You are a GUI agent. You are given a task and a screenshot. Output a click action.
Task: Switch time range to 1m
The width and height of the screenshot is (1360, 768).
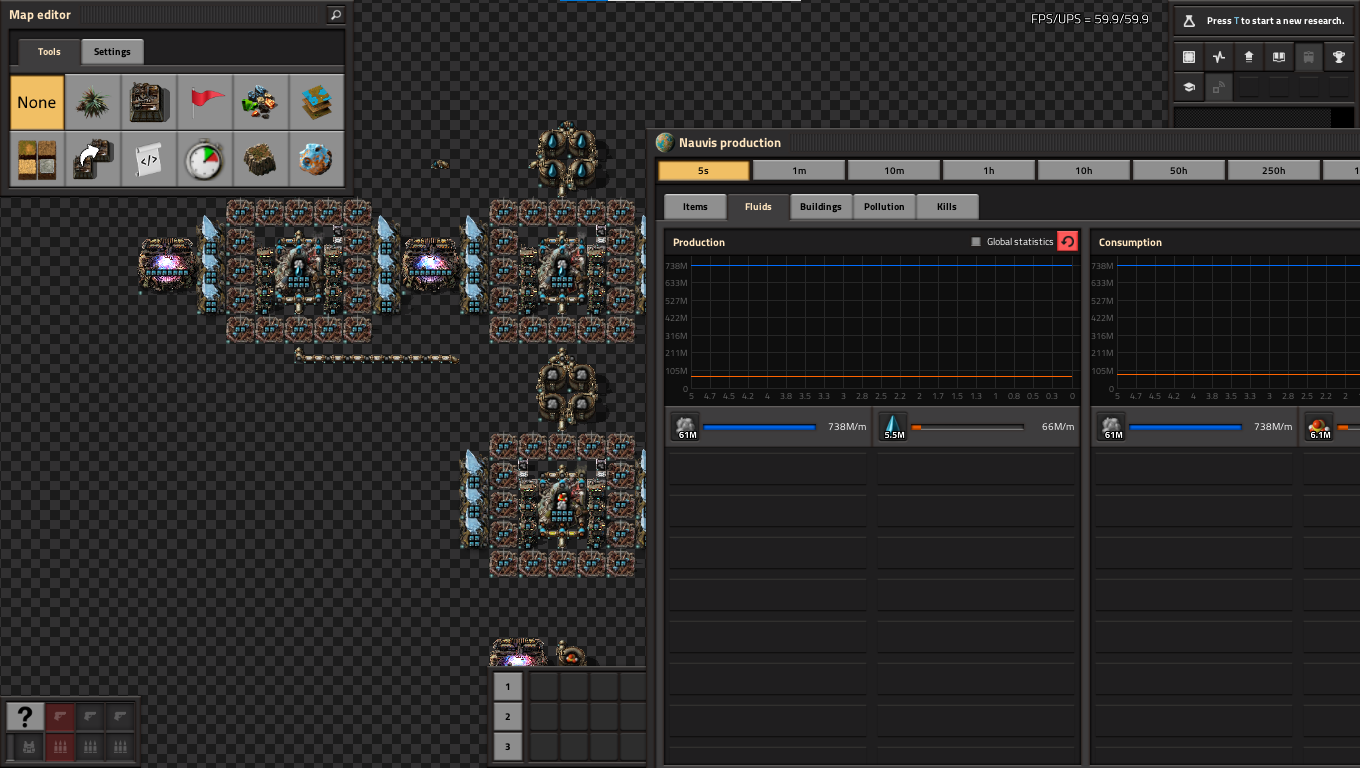point(798,171)
